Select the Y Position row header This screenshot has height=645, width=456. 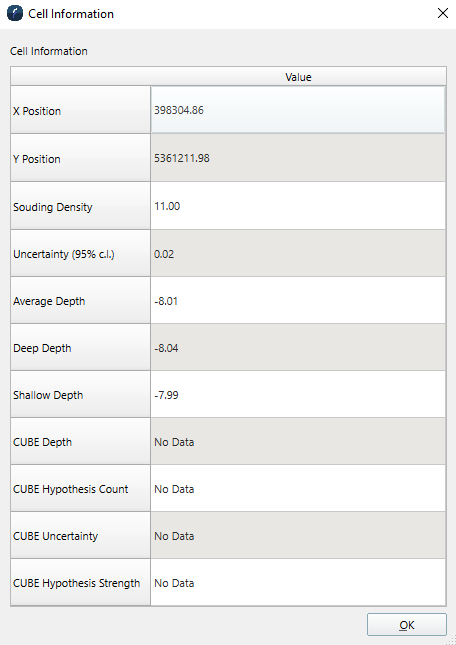(81, 158)
